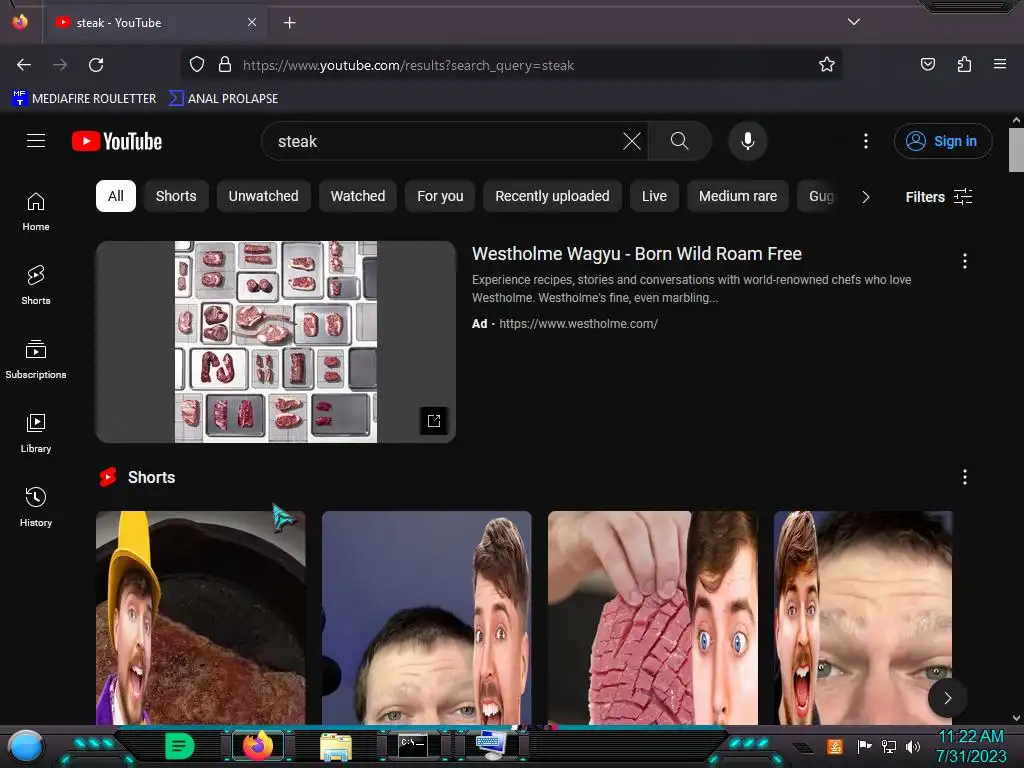Select the Unwatched filter chip
This screenshot has height=768, width=1024.
coord(263,196)
